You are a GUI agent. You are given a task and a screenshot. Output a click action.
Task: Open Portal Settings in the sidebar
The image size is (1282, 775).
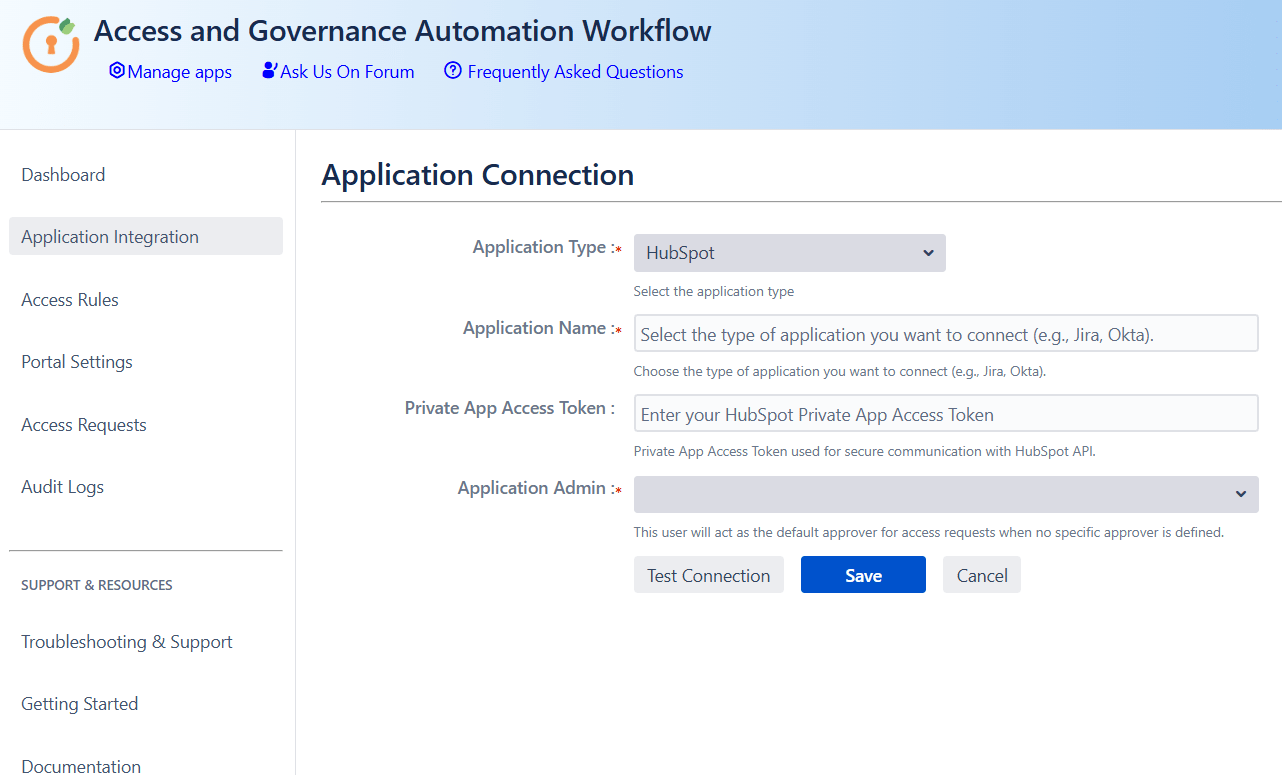77,362
